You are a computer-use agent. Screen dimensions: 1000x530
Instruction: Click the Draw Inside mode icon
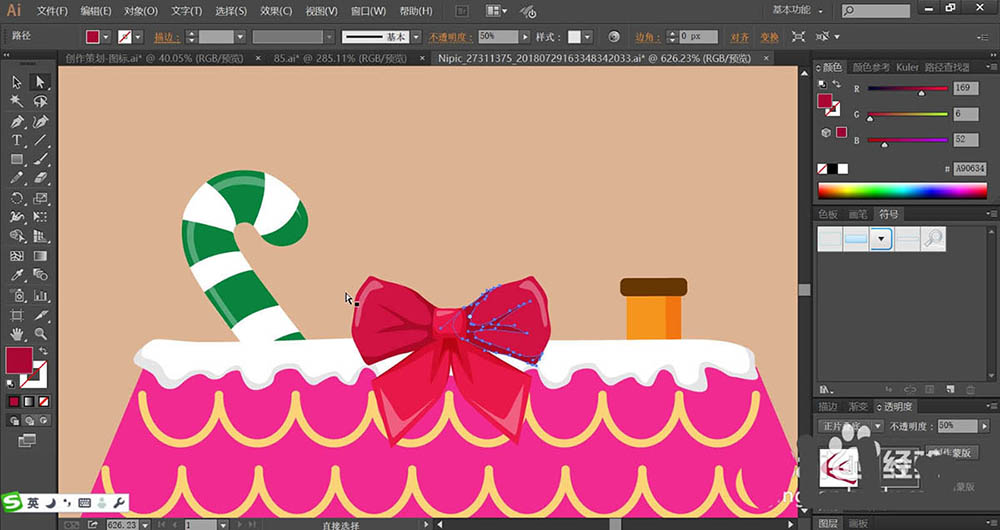coord(43,421)
